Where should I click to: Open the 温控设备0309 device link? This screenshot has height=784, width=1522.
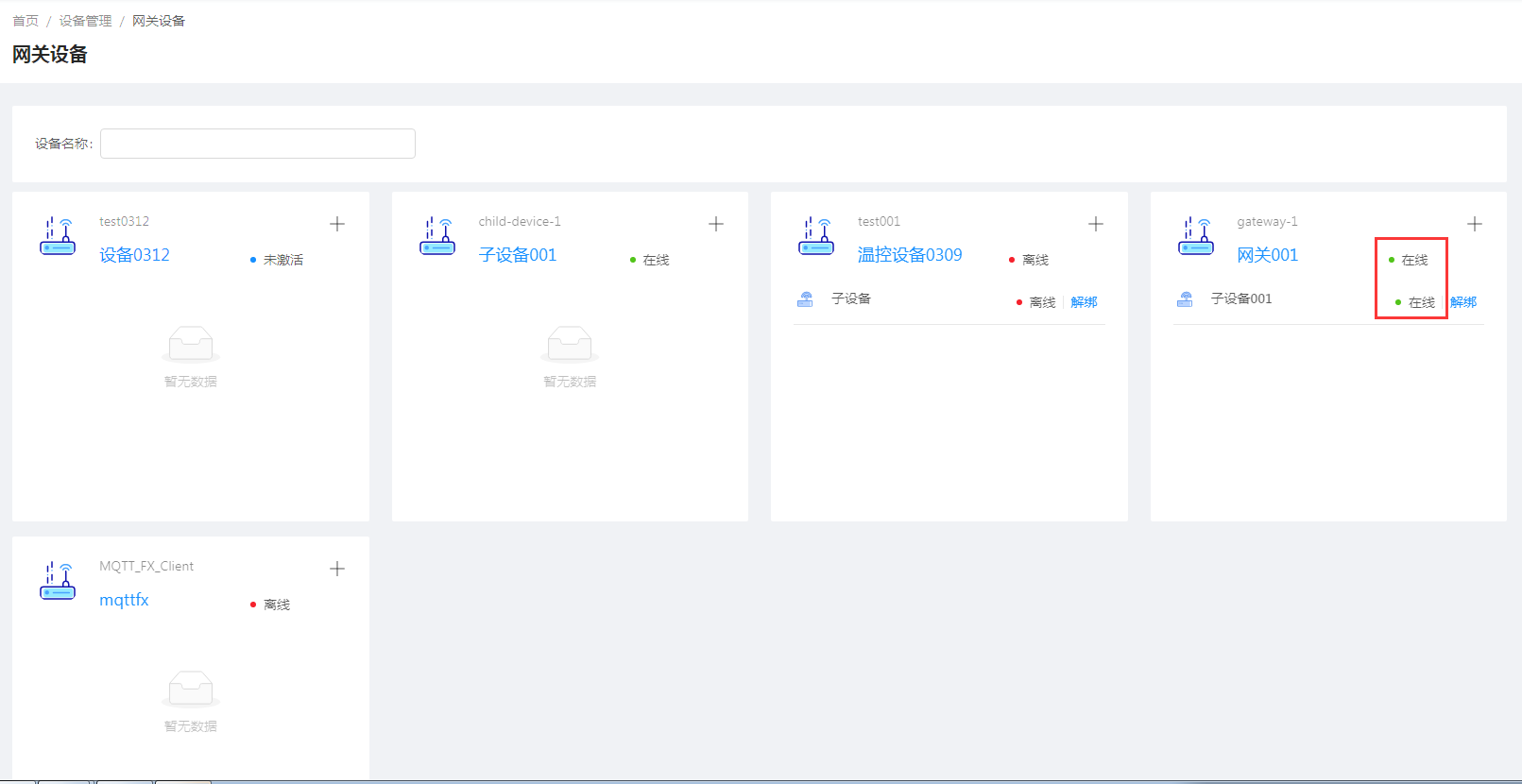point(909,255)
